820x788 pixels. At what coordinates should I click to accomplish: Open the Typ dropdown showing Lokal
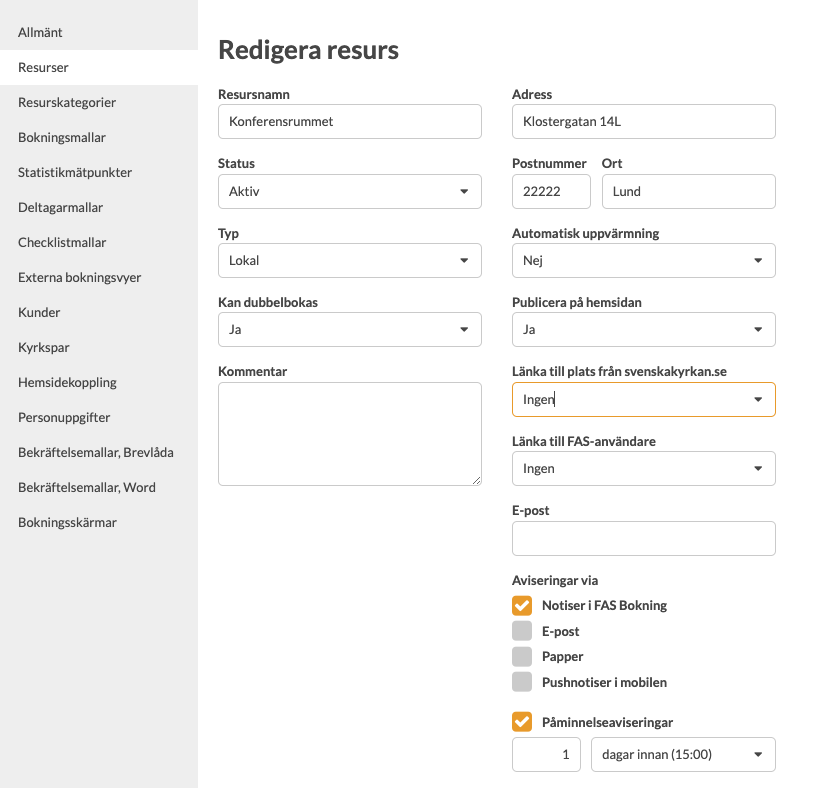point(350,260)
